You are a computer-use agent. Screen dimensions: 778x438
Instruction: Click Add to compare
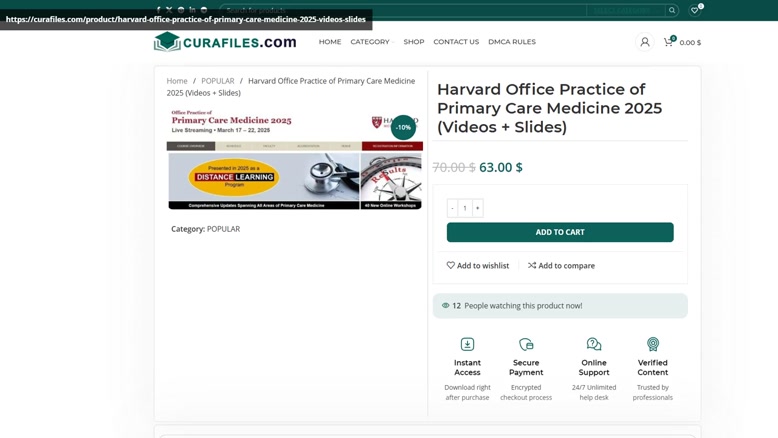tap(561, 265)
